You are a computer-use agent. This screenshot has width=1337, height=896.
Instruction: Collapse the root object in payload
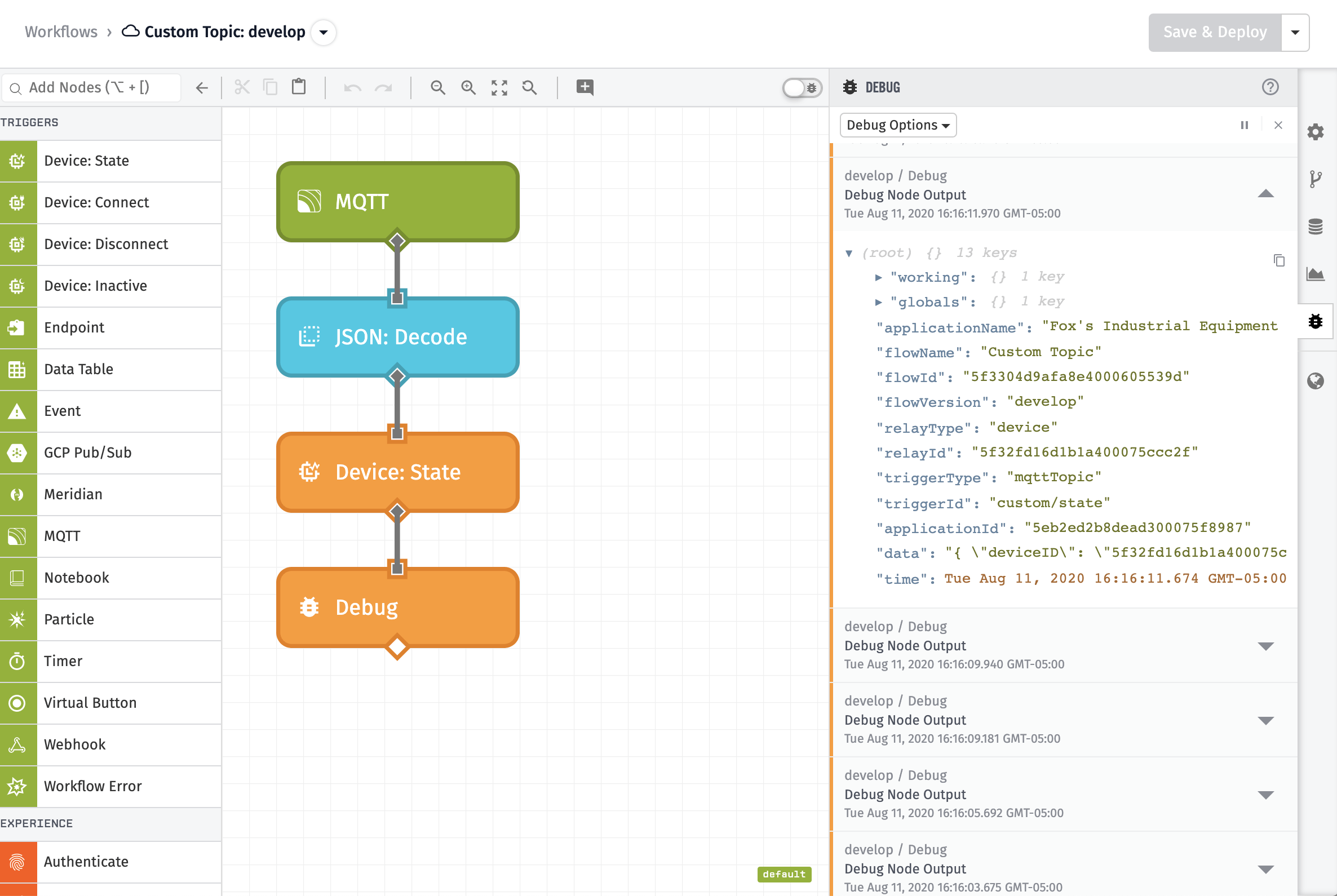pyautogui.click(x=849, y=253)
